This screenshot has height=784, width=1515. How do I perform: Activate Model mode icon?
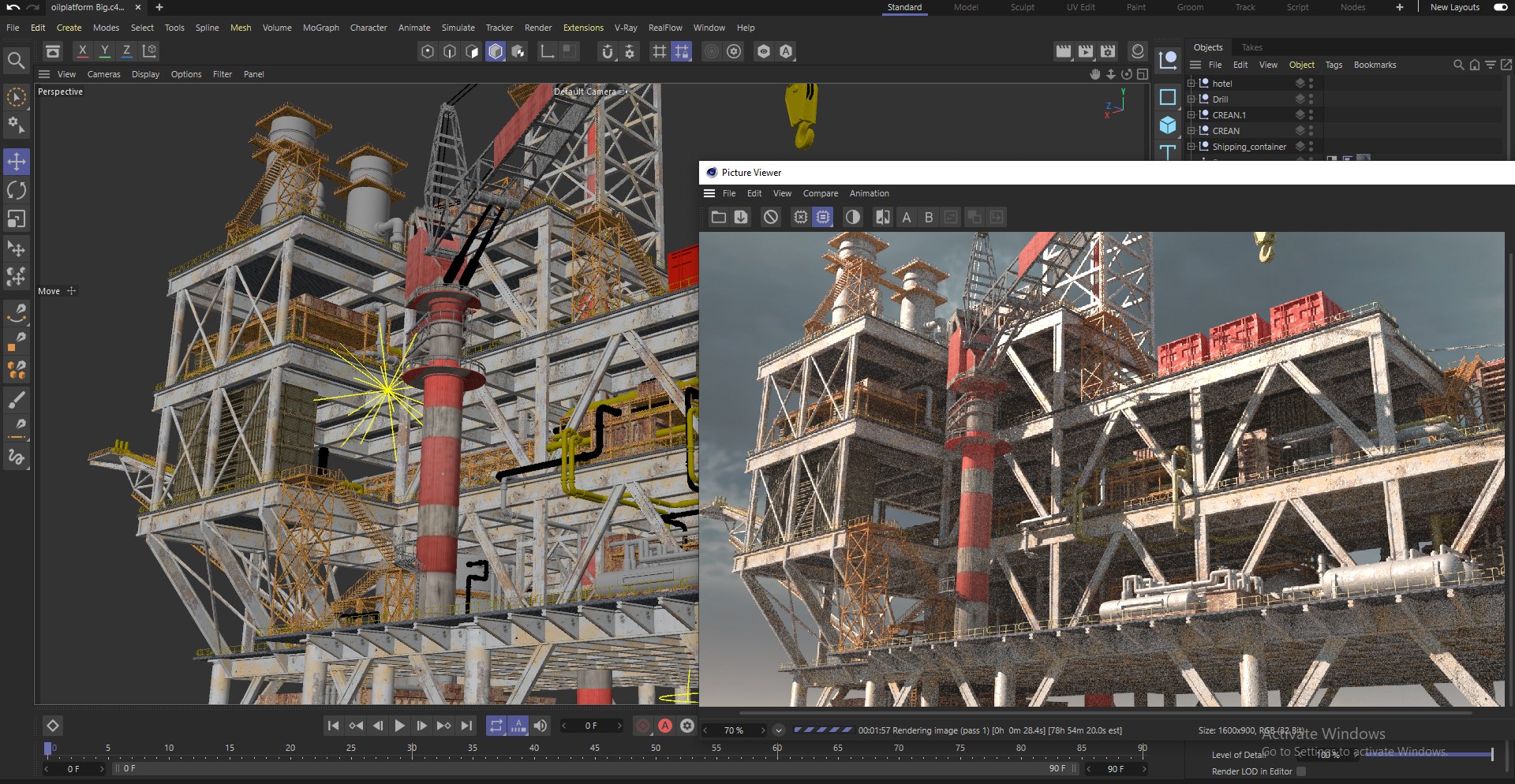coord(496,51)
